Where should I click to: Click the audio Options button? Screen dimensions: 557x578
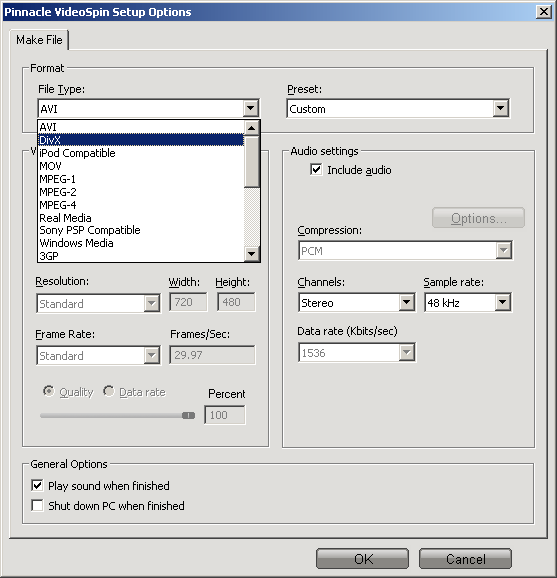tap(478, 218)
